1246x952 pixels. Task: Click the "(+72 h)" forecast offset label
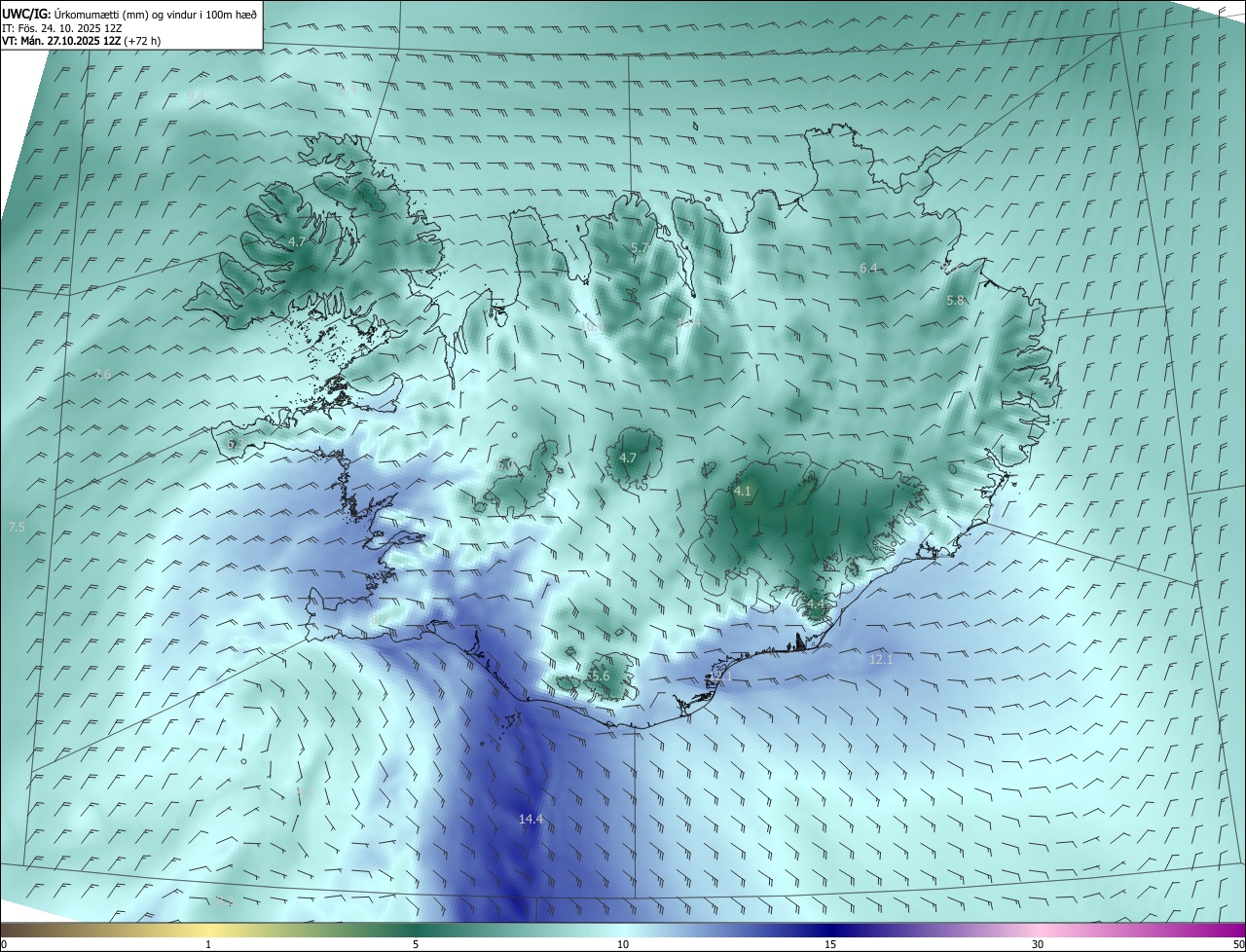coord(142,41)
